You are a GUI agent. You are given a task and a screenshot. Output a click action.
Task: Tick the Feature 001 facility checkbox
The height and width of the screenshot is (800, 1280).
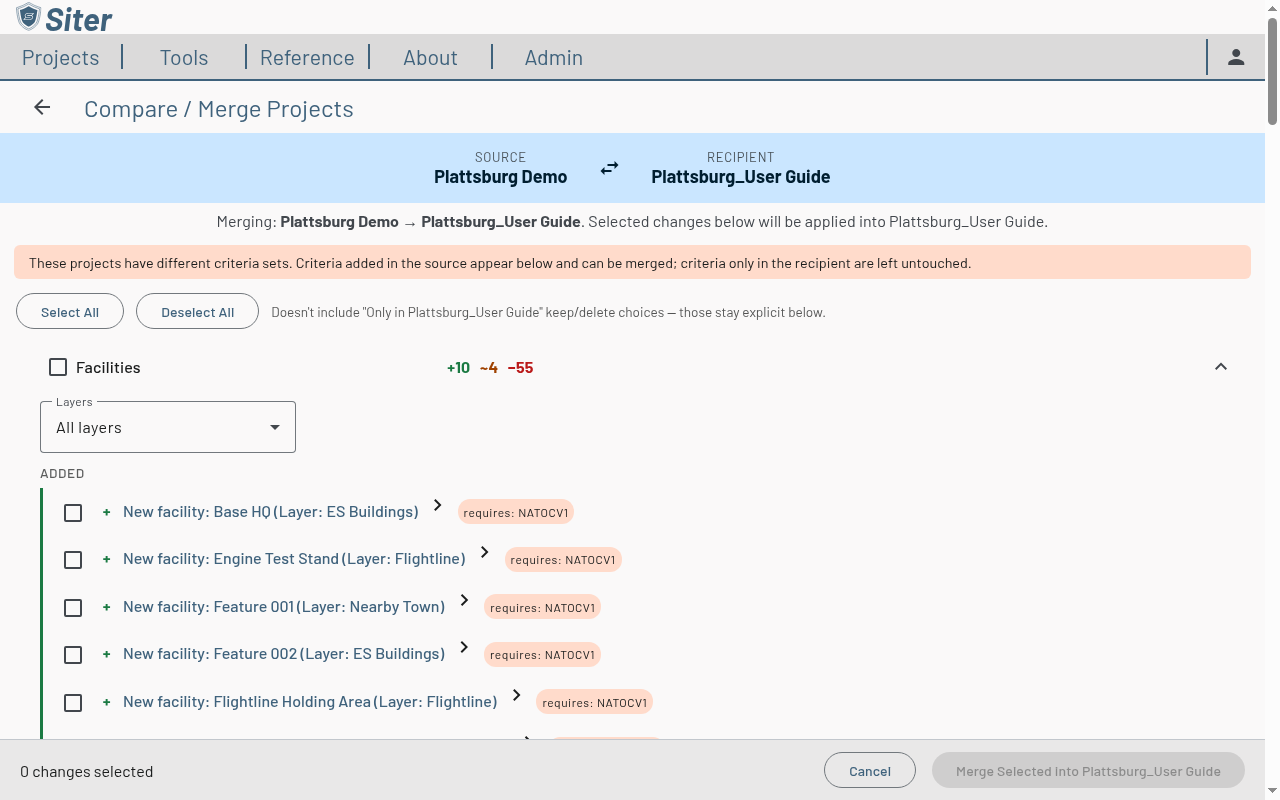pyautogui.click(x=73, y=608)
